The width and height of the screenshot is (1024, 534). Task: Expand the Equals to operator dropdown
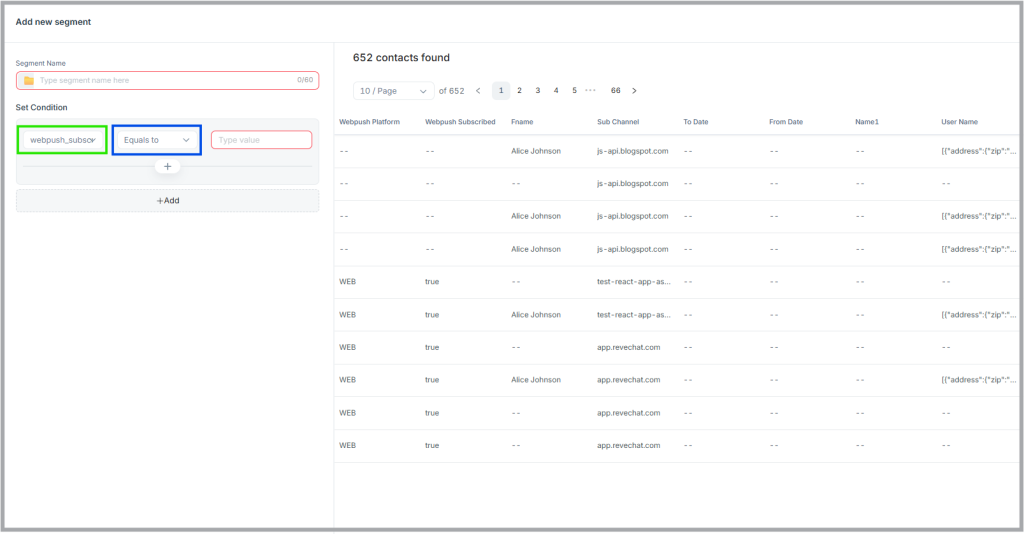tap(157, 140)
